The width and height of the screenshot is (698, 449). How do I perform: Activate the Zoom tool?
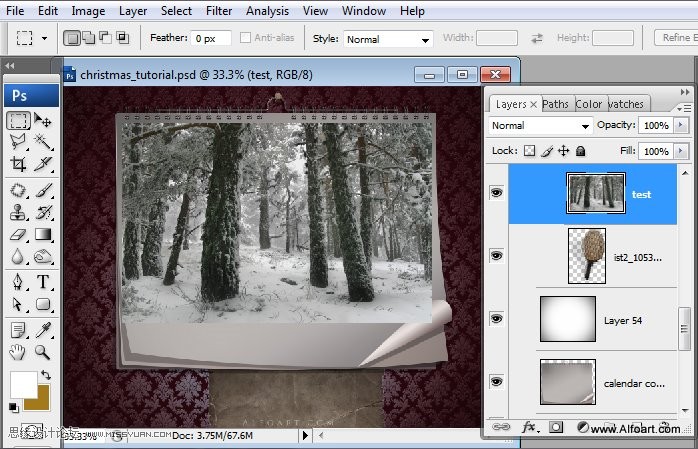pos(43,352)
